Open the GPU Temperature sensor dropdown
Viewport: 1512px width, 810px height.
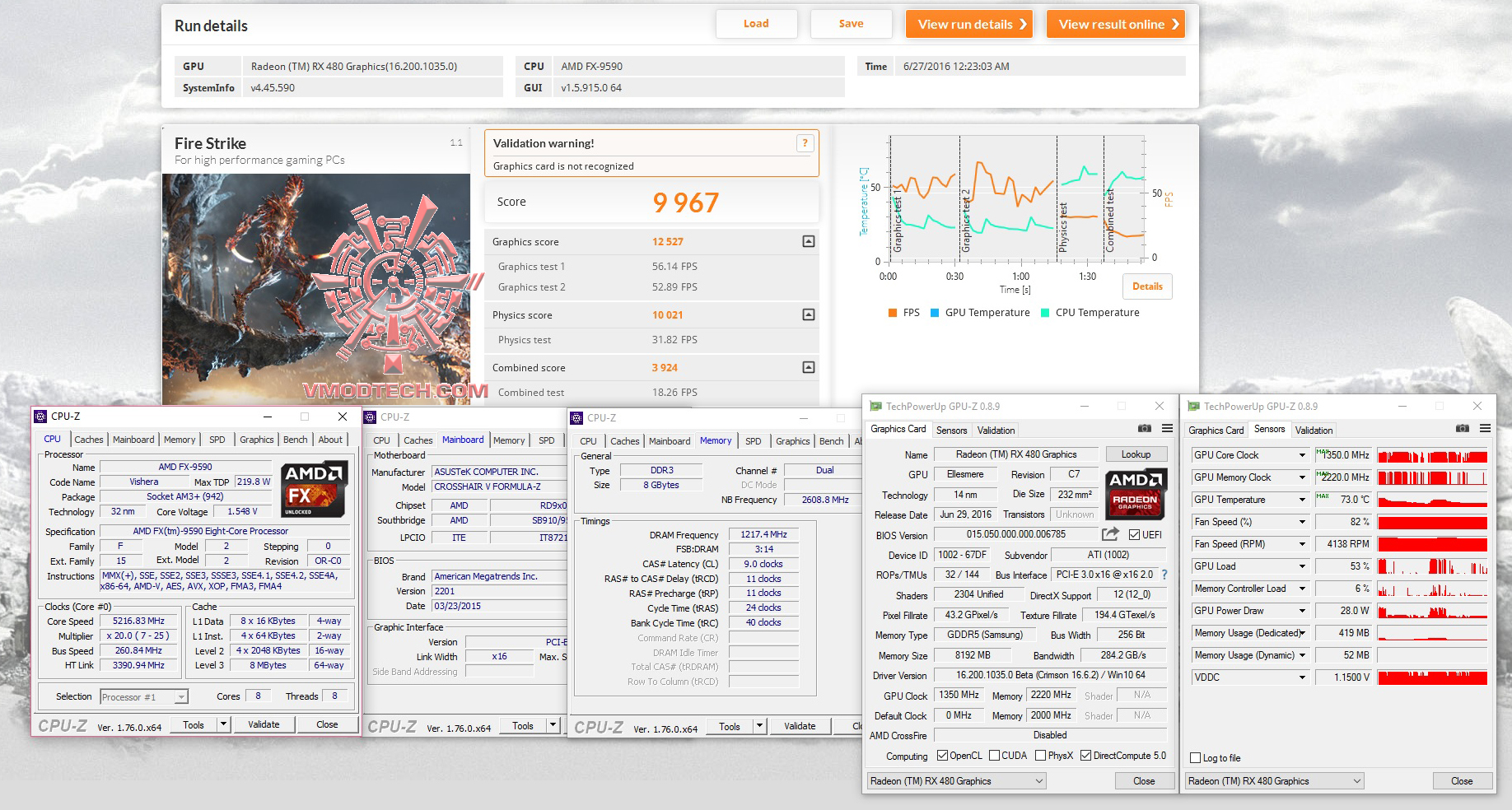[1302, 500]
